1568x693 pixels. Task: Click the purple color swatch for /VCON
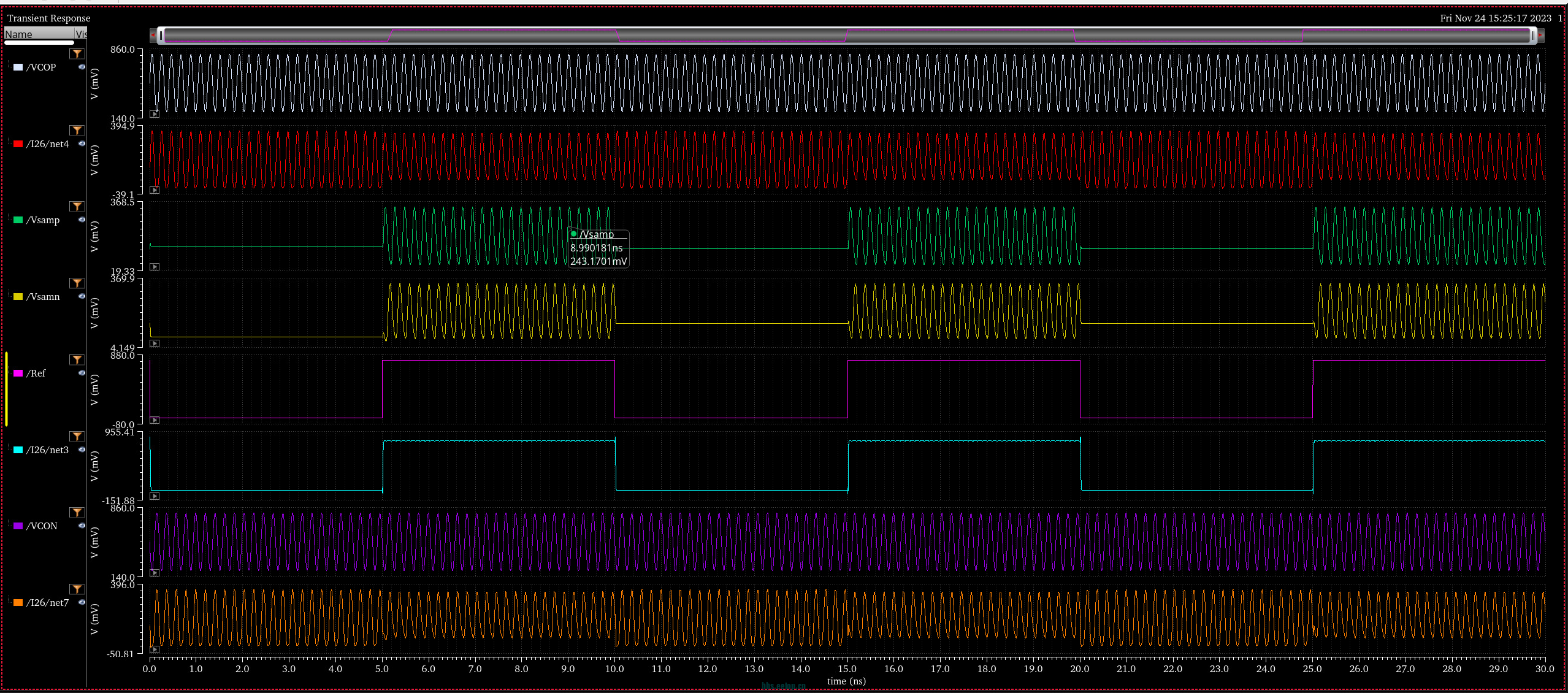point(18,526)
